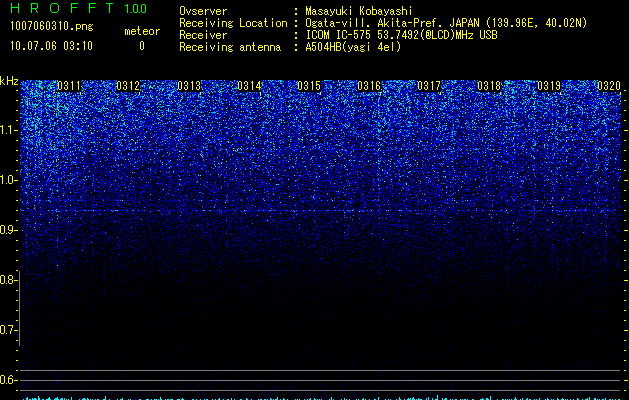This screenshot has width=629, height=400.
Task: Click the 0311 time marker
Action: point(69,86)
